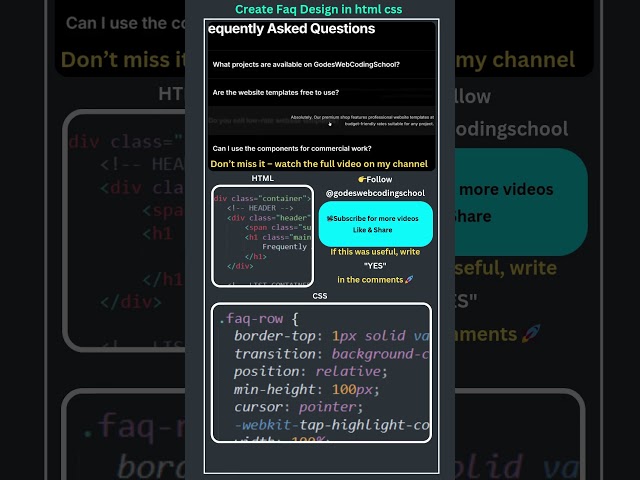Click the blurred 'my channel' text in the right background
The width and height of the screenshot is (640, 480).
(x=516, y=60)
